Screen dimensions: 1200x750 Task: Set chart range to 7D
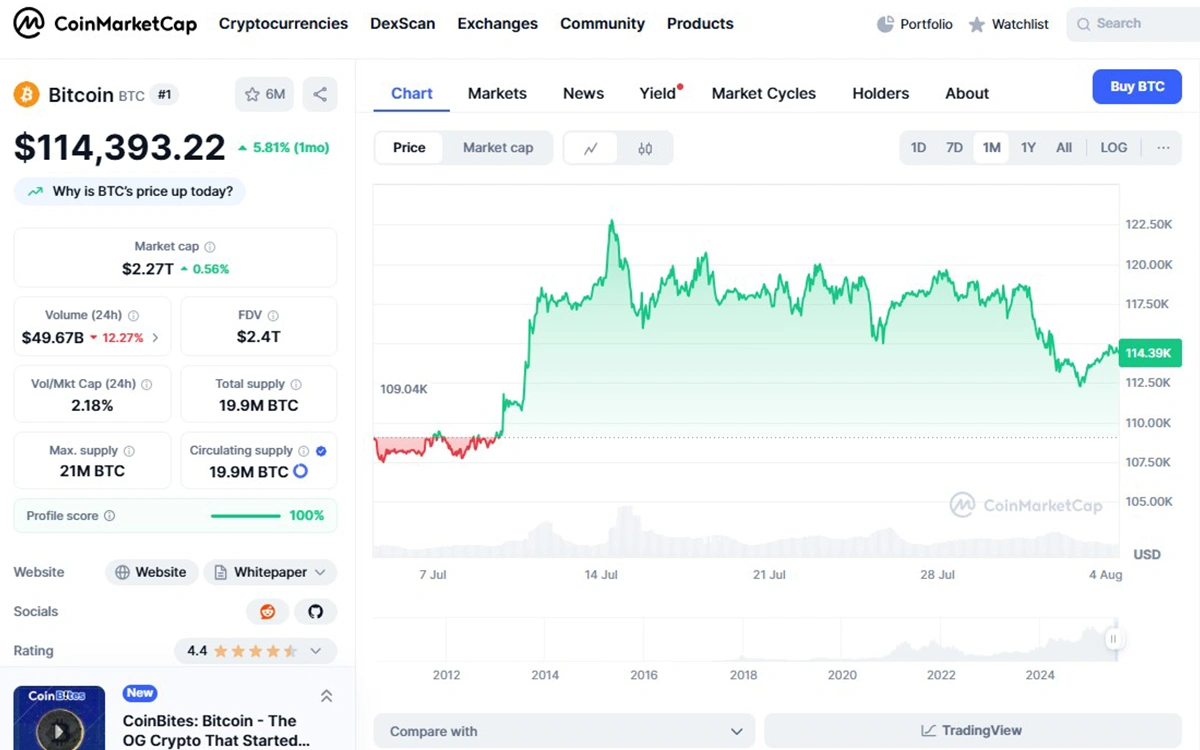click(954, 148)
